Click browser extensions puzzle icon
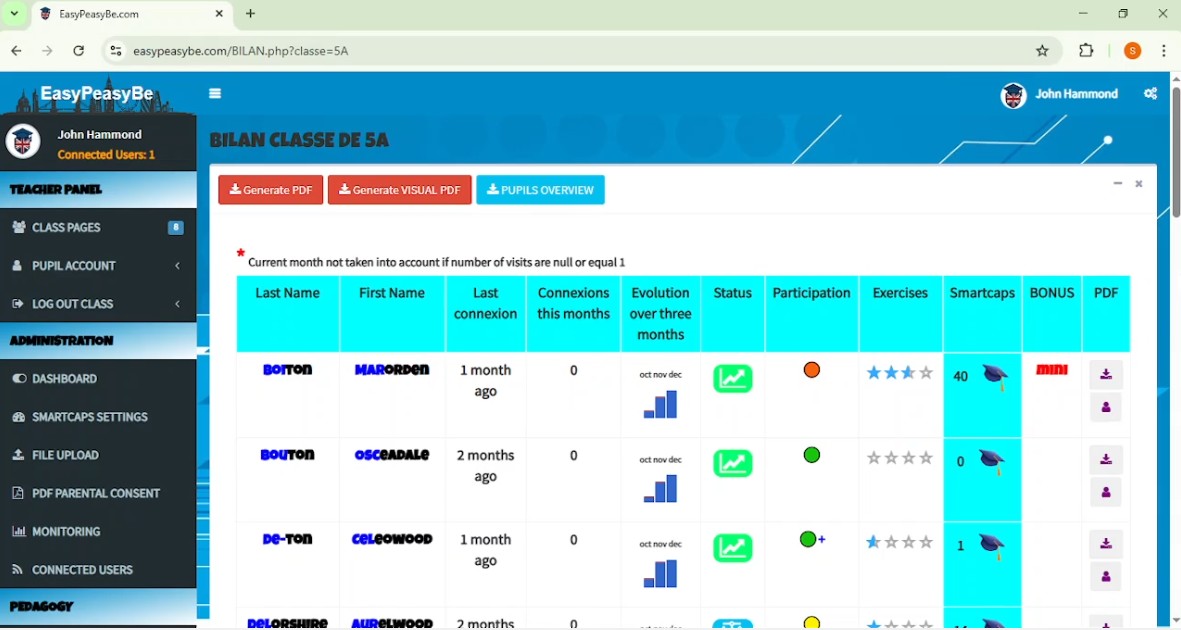The image size is (1181, 630). click(x=1087, y=51)
